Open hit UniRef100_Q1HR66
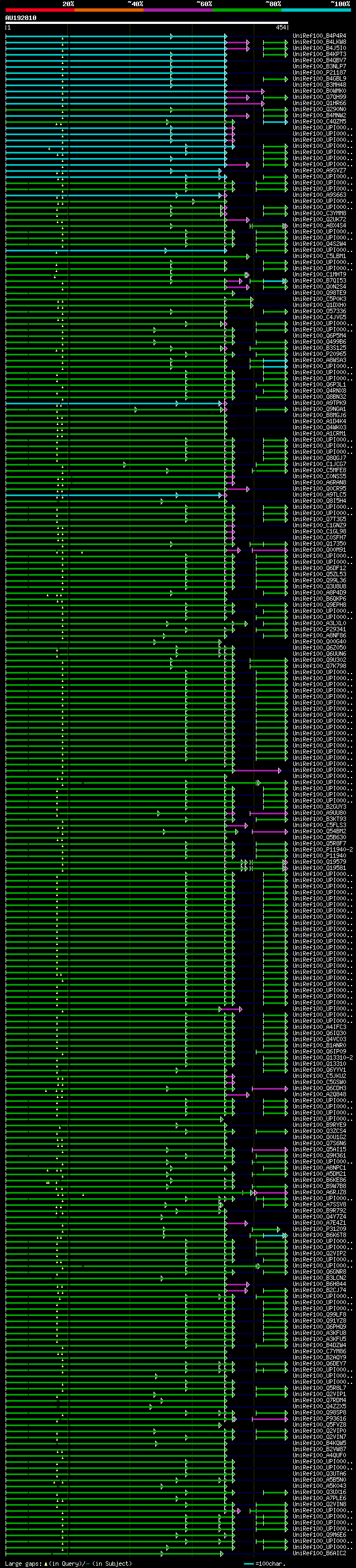Image resolution: width=356 pixels, height=1568 pixels. (319, 103)
